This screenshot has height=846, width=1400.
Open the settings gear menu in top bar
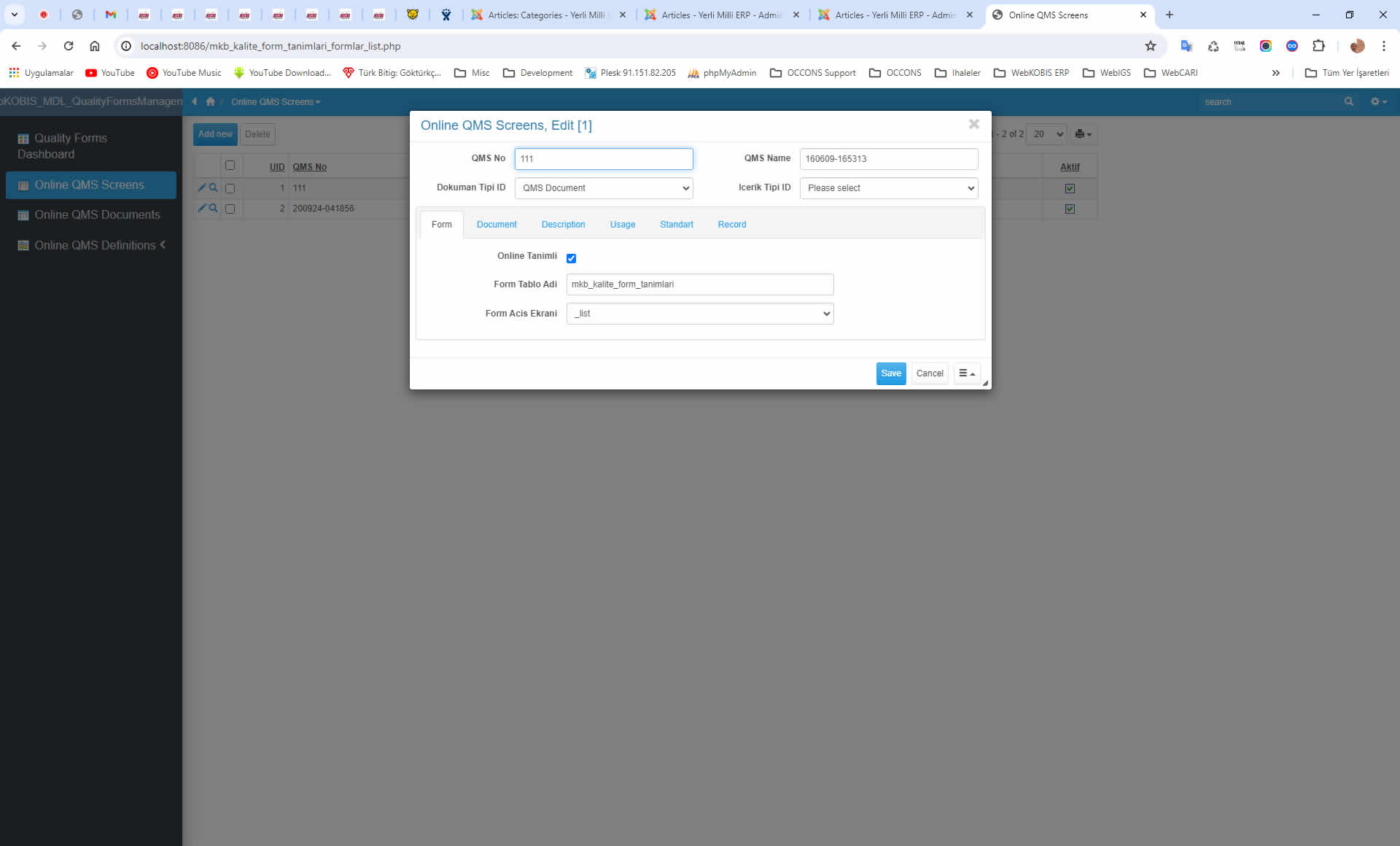click(x=1377, y=101)
